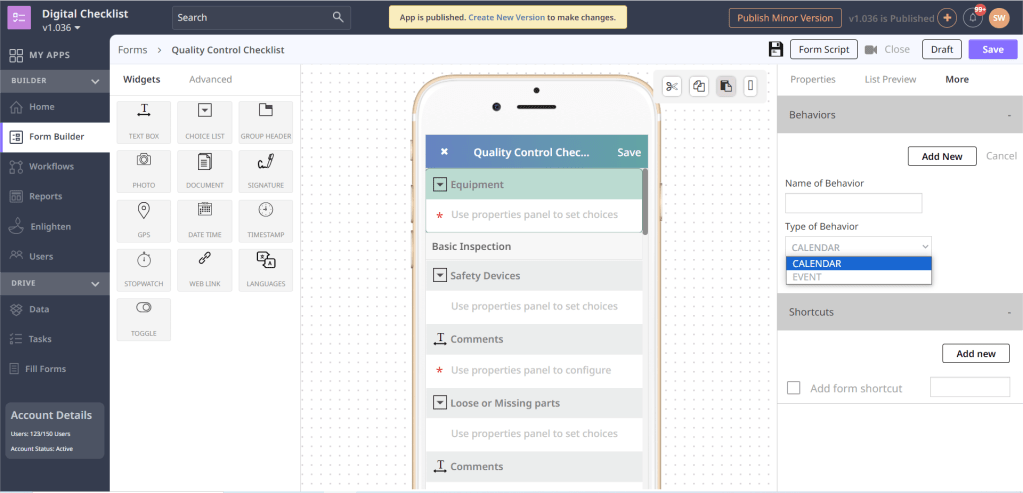Open the notifications bell
The width and height of the screenshot is (1023, 493).
tap(972, 18)
